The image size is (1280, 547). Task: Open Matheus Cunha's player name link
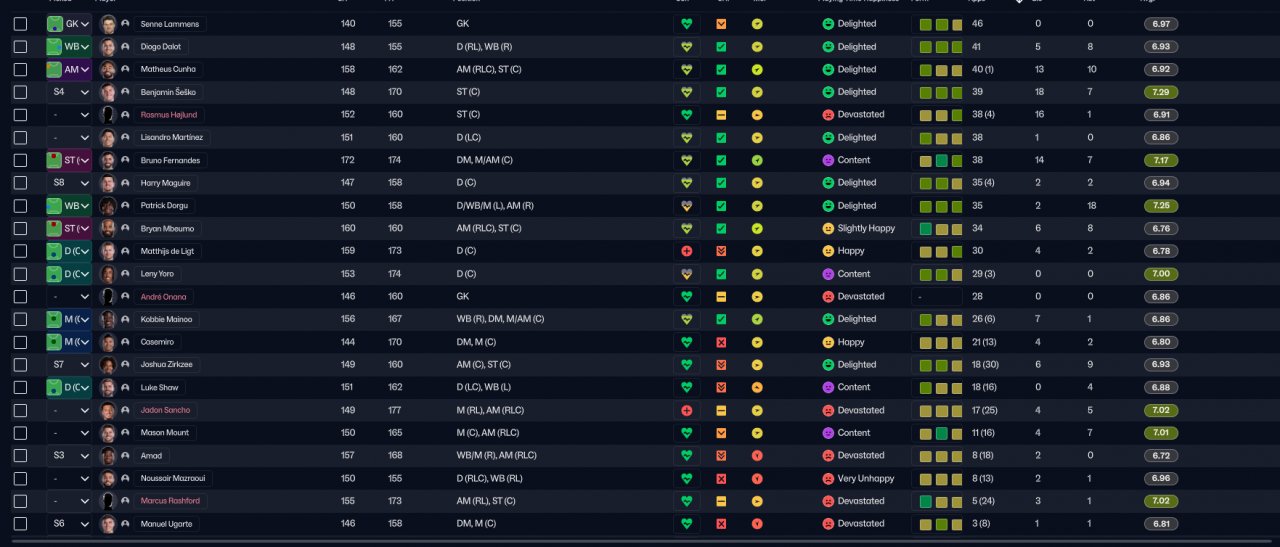[x=168, y=69]
